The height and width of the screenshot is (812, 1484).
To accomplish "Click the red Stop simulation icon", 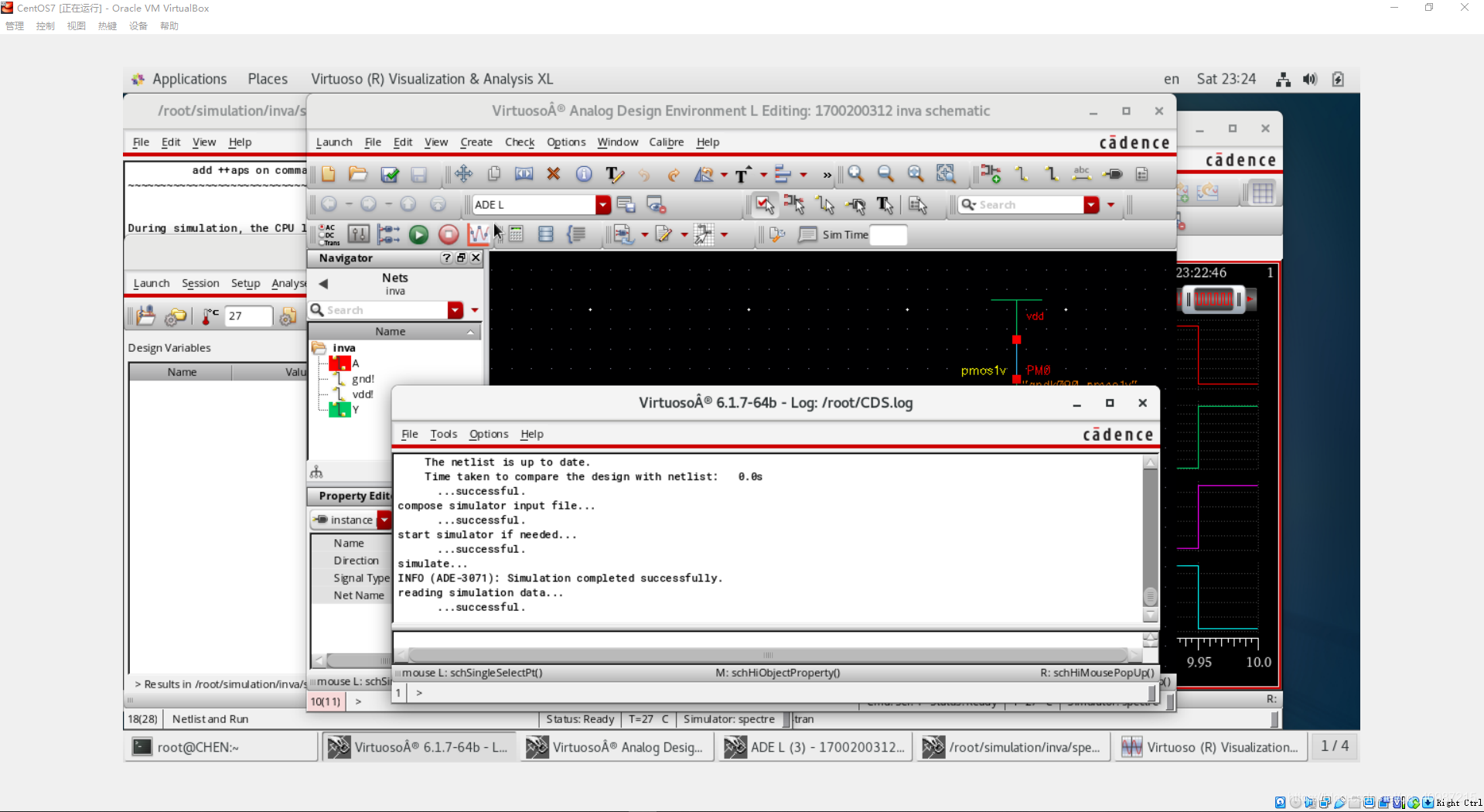I will pyautogui.click(x=448, y=235).
